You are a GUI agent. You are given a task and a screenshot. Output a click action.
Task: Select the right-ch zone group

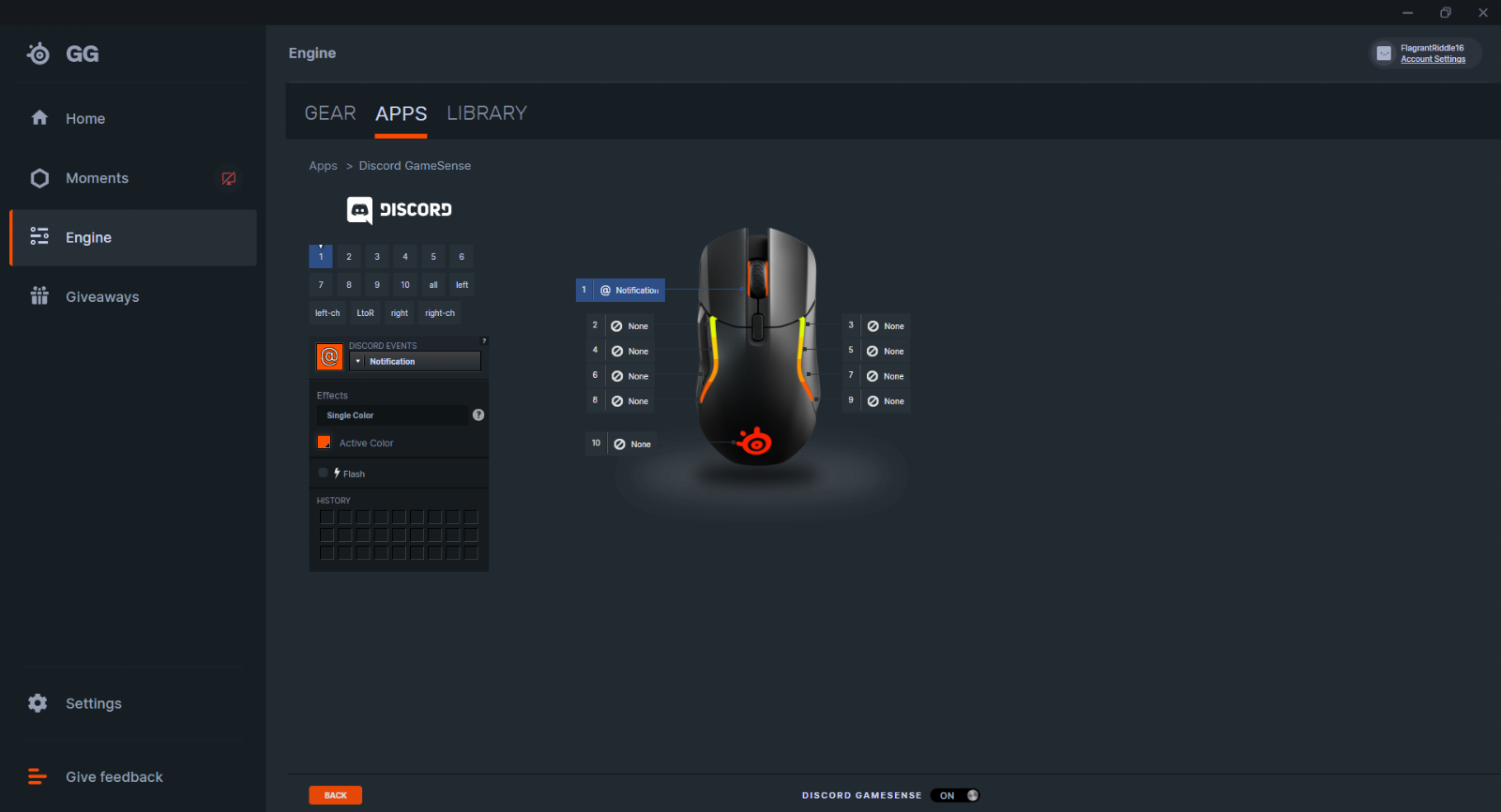(x=440, y=313)
